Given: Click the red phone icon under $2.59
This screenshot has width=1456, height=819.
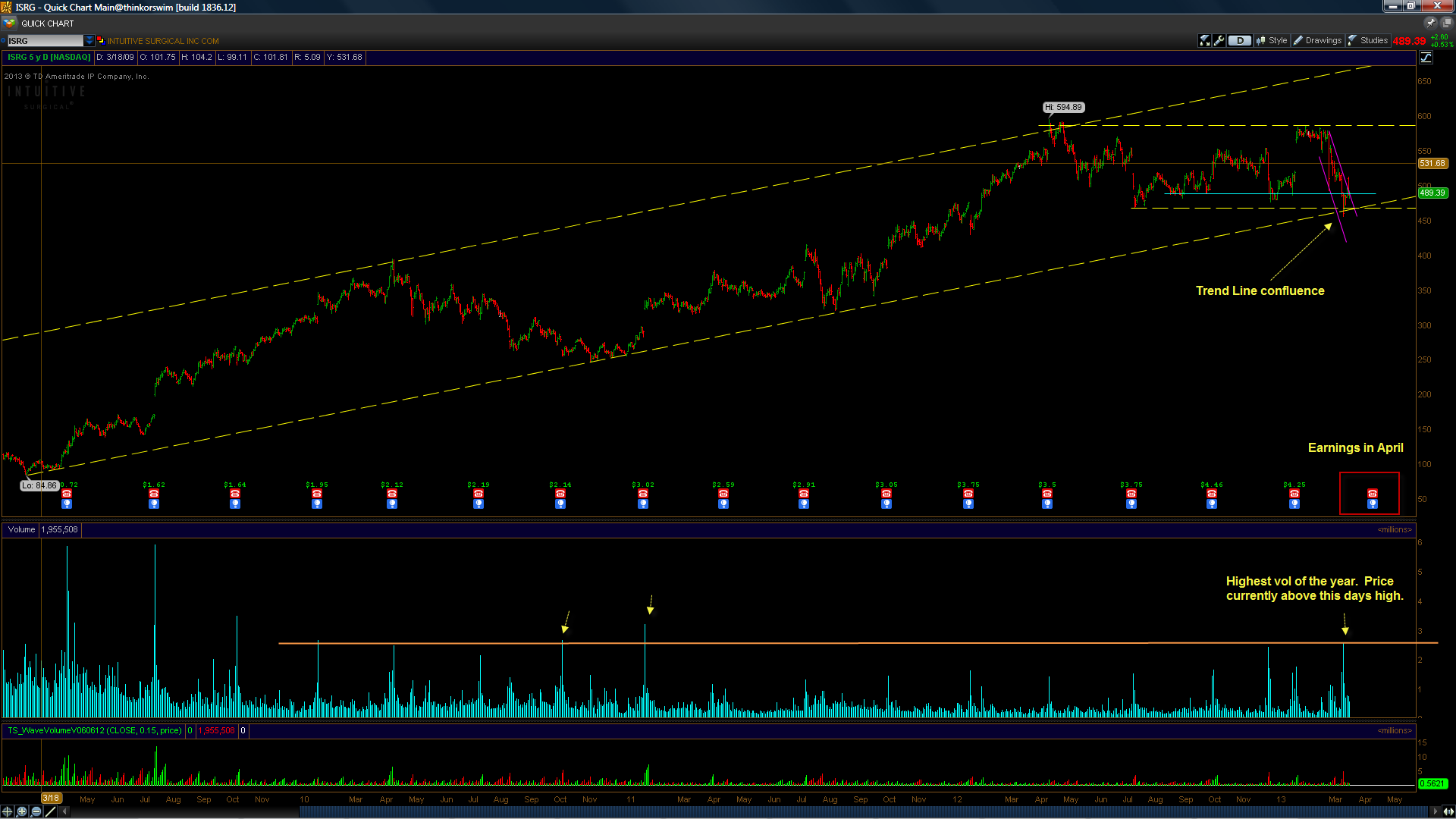Looking at the screenshot, I should point(723,494).
